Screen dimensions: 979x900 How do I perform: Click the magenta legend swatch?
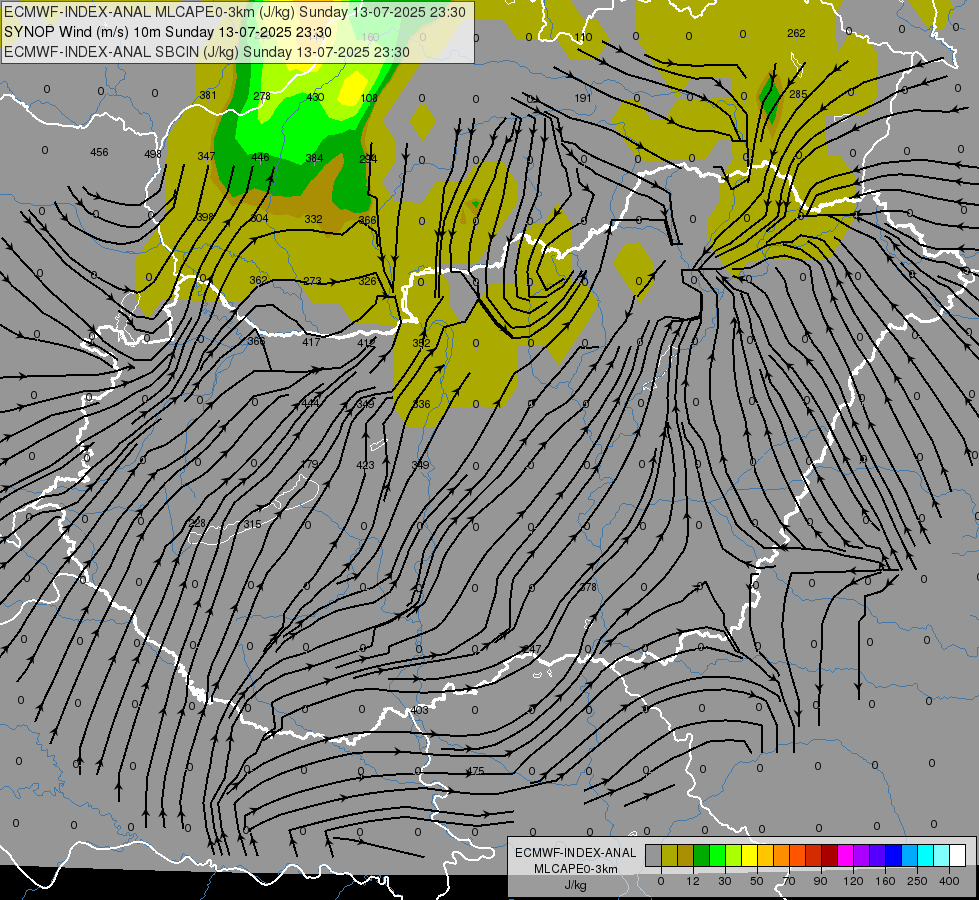845,856
